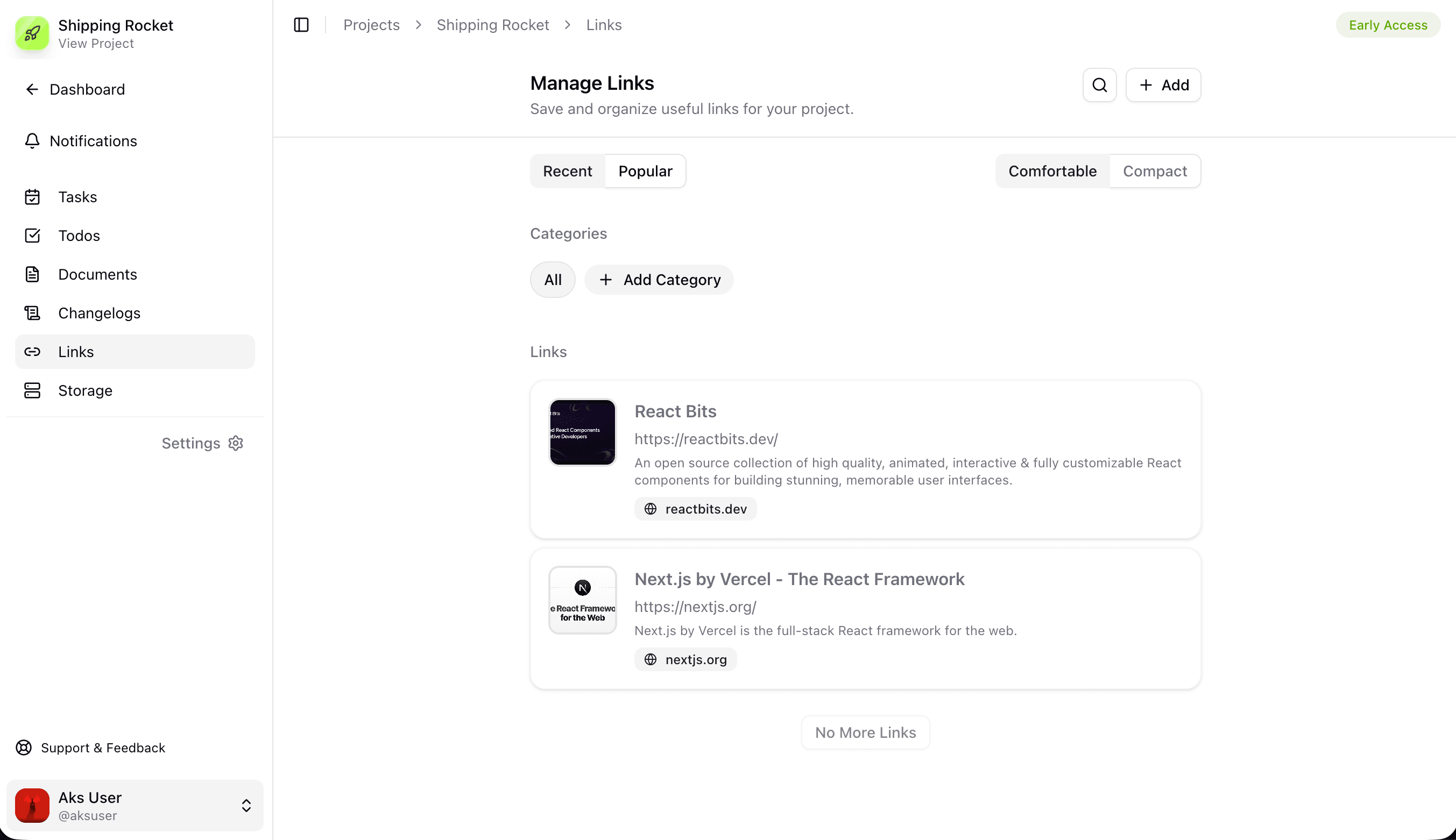
Task: Select the All category filter
Action: click(x=552, y=280)
